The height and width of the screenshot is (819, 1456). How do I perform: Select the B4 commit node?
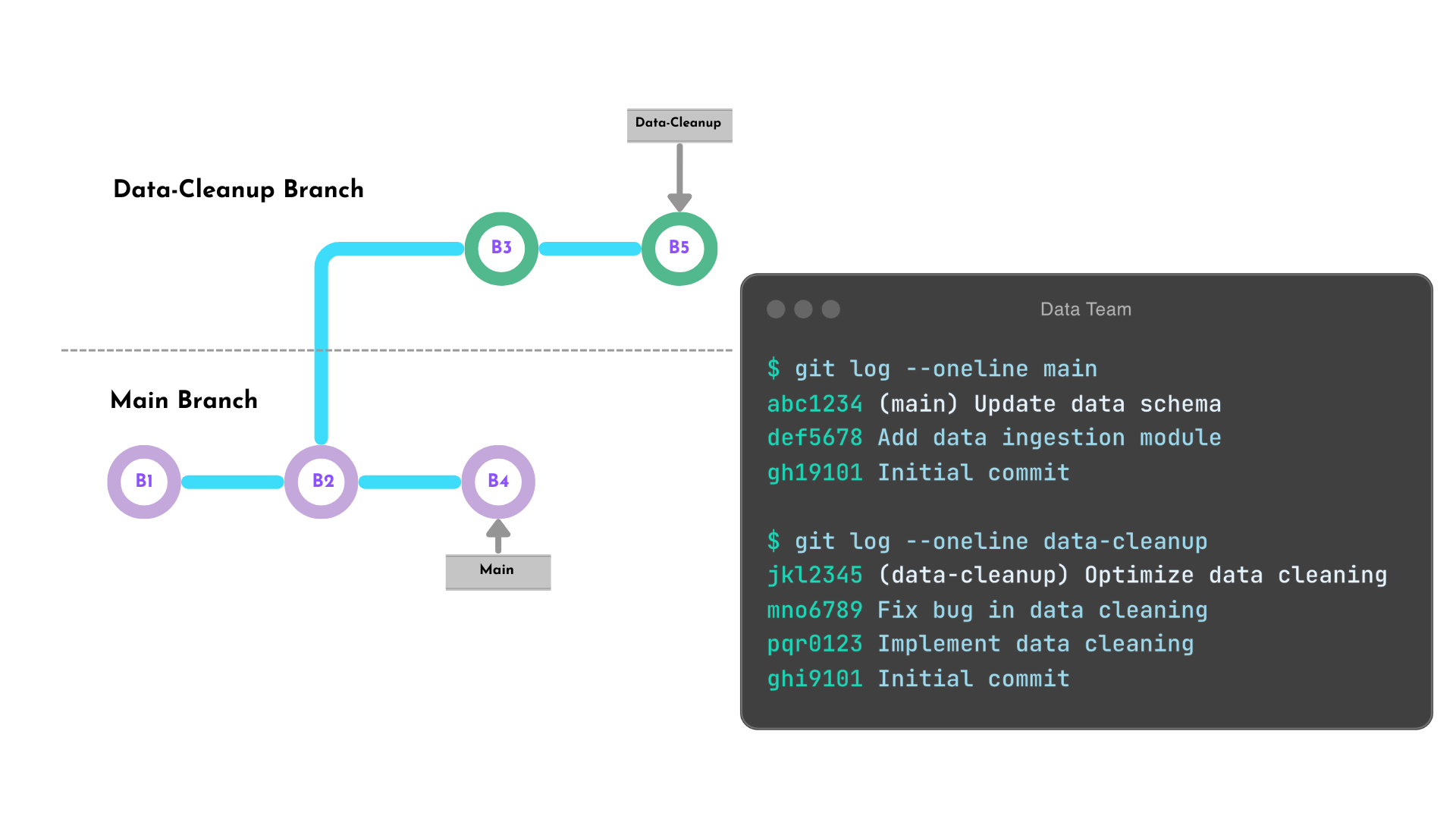point(498,482)
